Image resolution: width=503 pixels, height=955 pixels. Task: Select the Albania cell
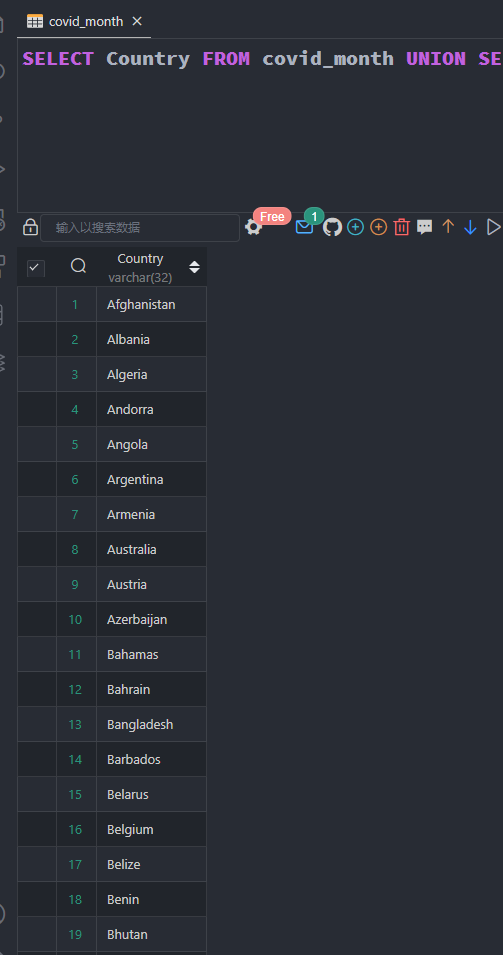(152, 339)
